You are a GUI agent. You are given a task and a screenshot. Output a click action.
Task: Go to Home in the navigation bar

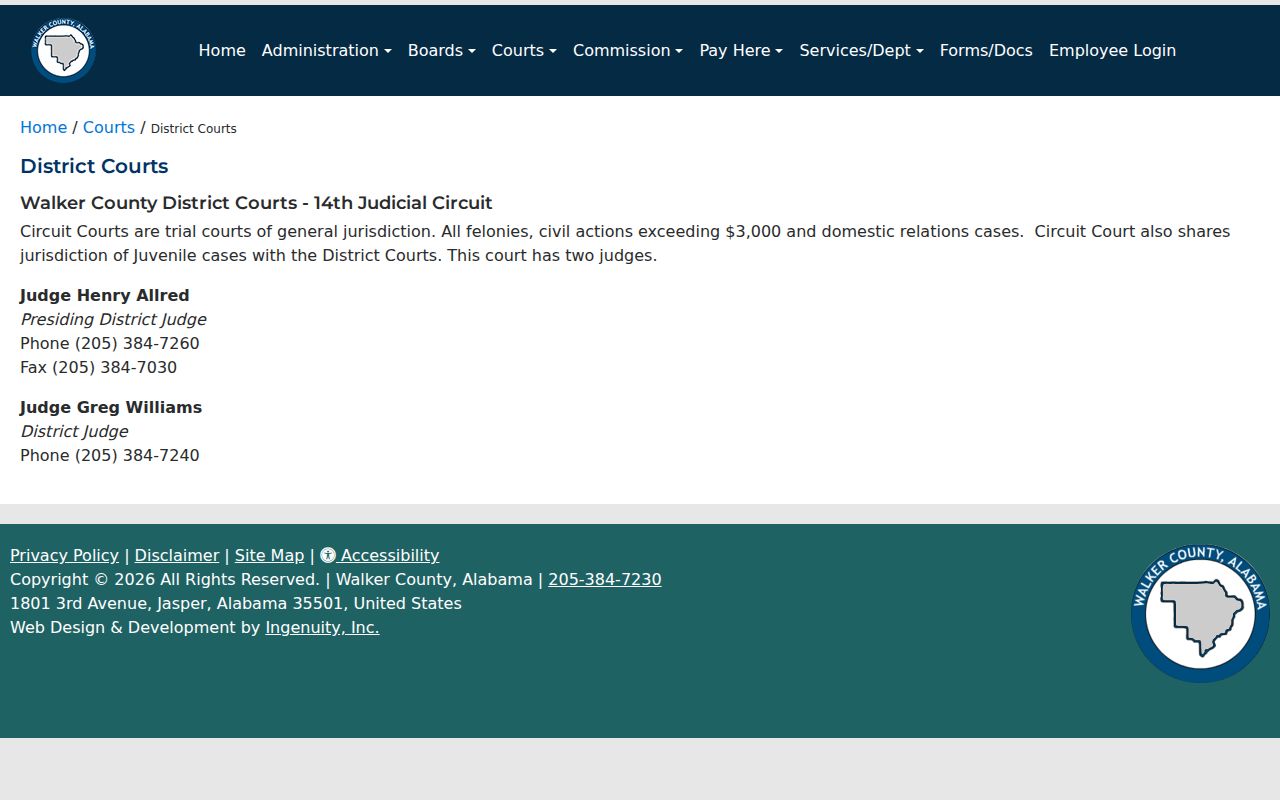222,50
